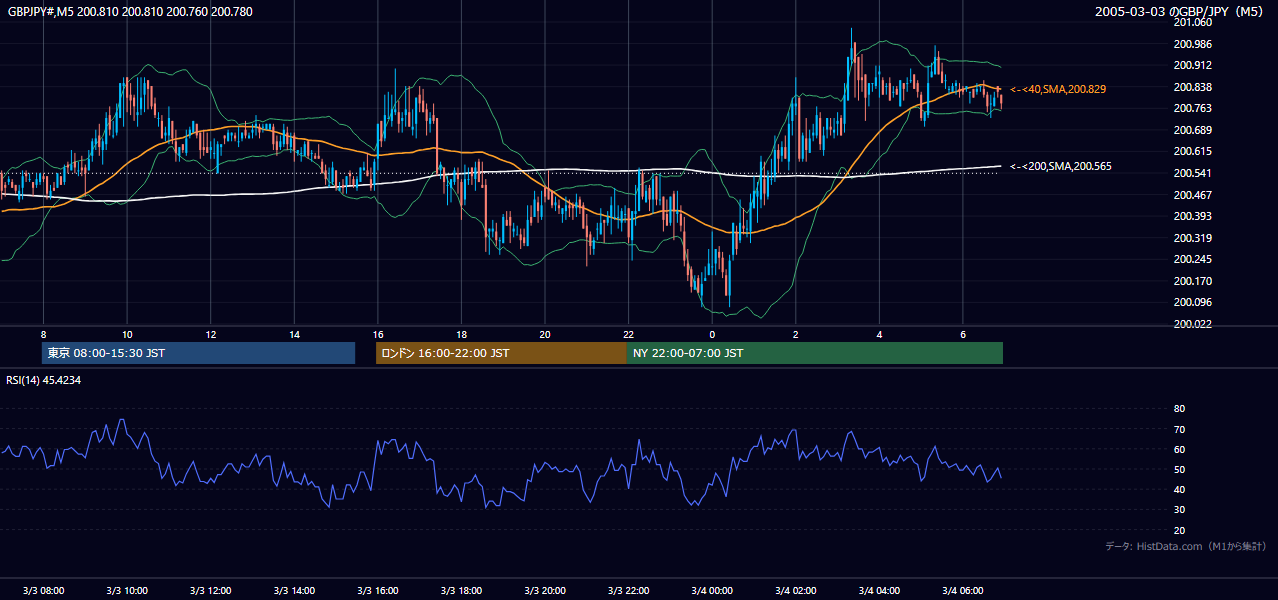Click the 3/4 00:00 time axis label
The width and height of the screenshot is (1278, 600).
[x=712, y=591]
